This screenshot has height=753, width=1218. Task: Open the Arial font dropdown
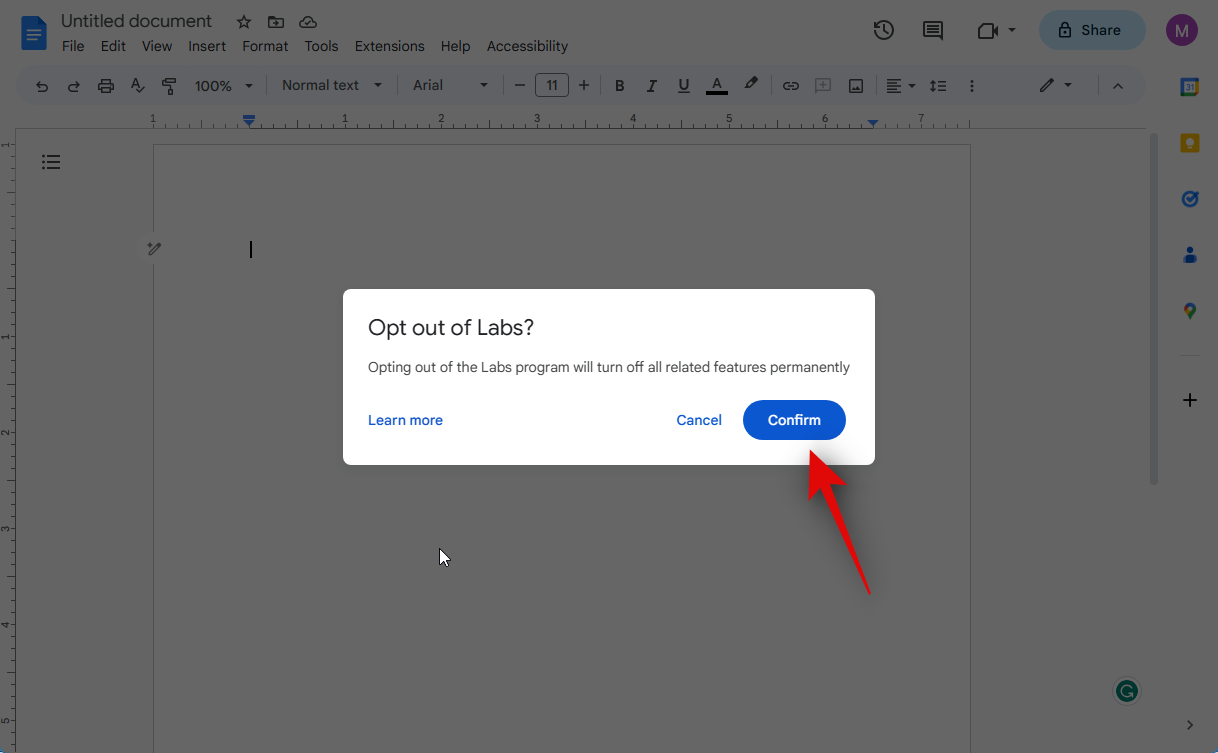click(x=450, y=86)
